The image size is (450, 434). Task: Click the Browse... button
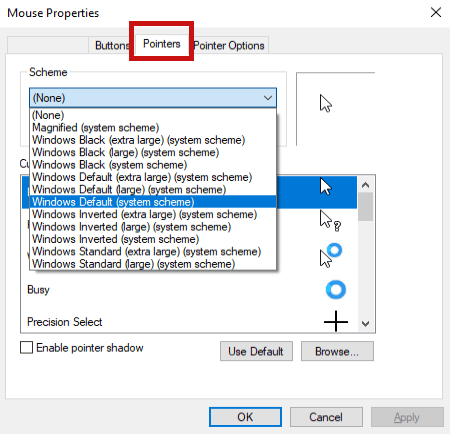pos(337,351)
